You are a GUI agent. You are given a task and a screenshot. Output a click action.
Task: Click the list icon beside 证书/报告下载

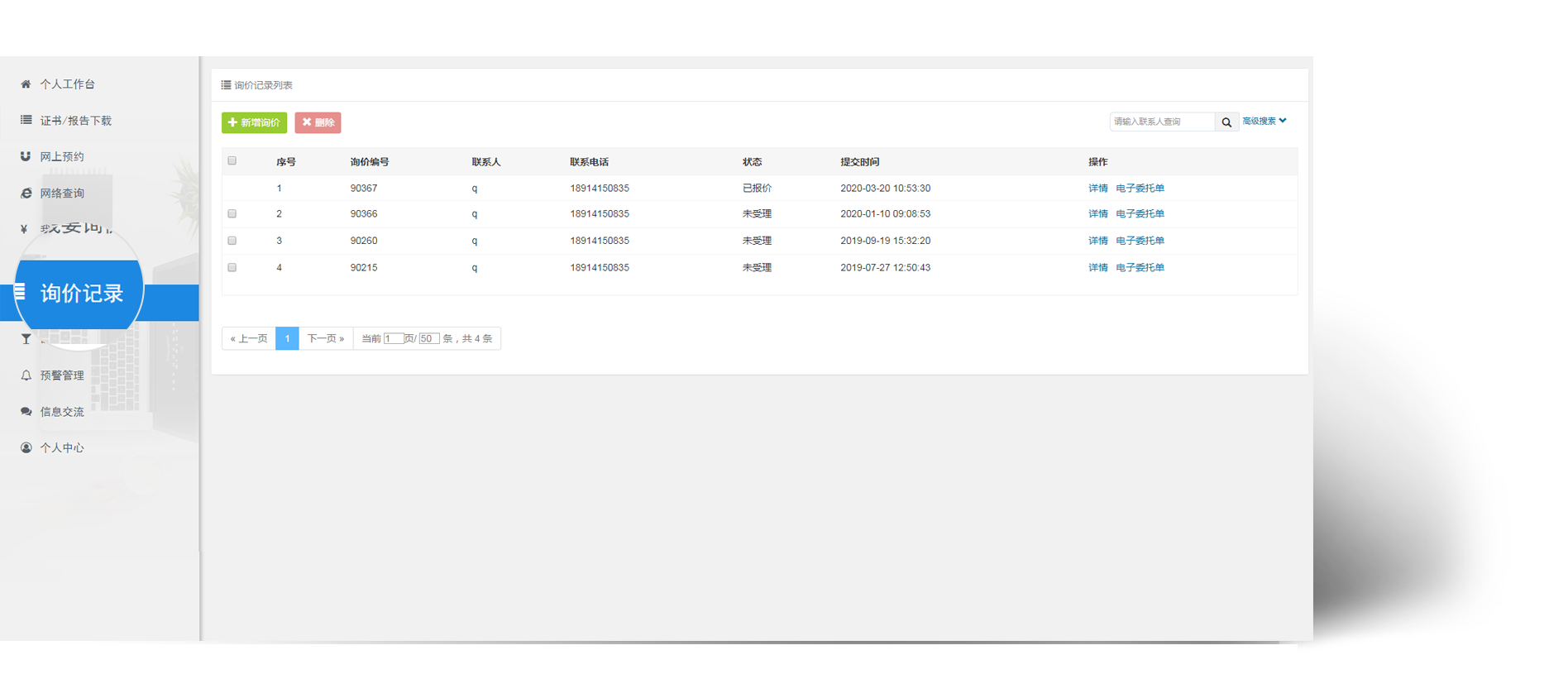[26, 121]
